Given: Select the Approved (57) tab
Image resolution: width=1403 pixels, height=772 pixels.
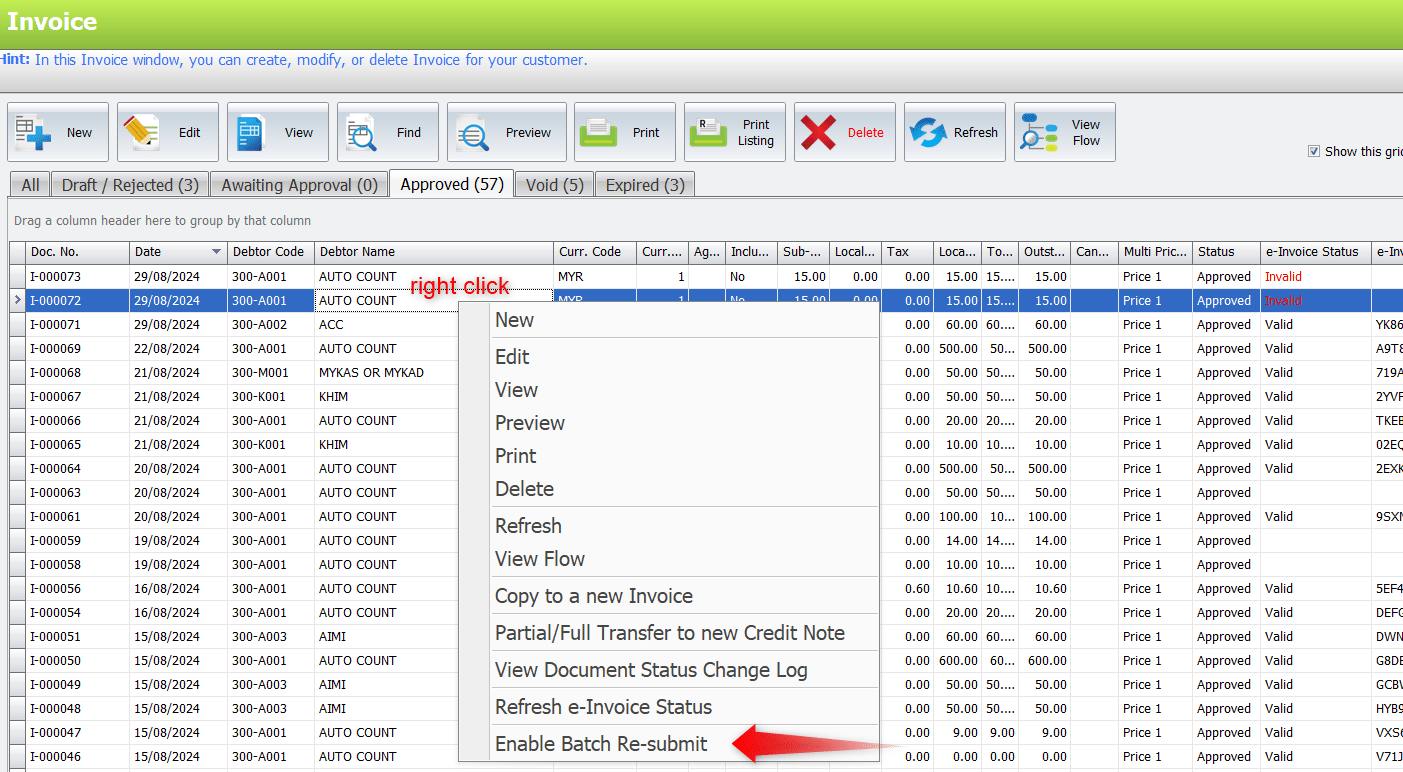Looking at the screenshot, I should point(452,184).
